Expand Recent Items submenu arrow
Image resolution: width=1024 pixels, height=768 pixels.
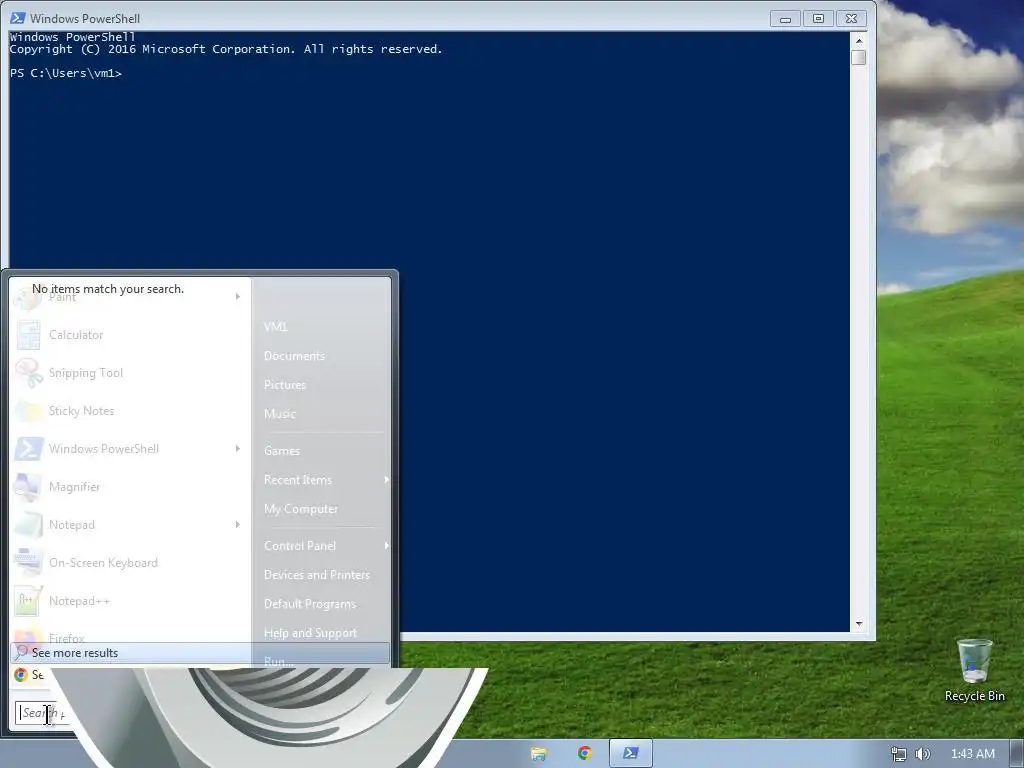387,479
